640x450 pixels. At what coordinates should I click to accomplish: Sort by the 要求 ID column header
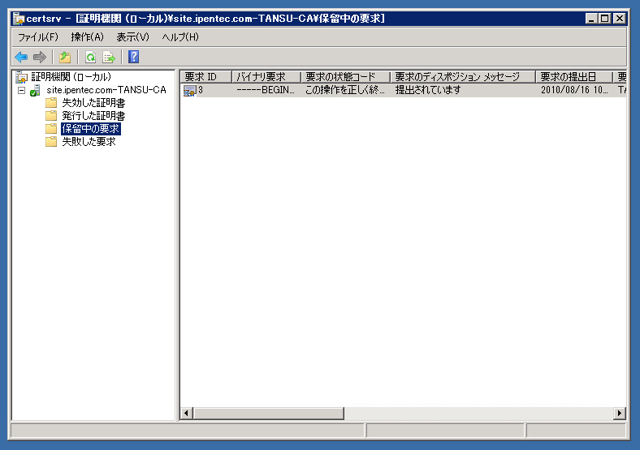[x=206, y=77]
